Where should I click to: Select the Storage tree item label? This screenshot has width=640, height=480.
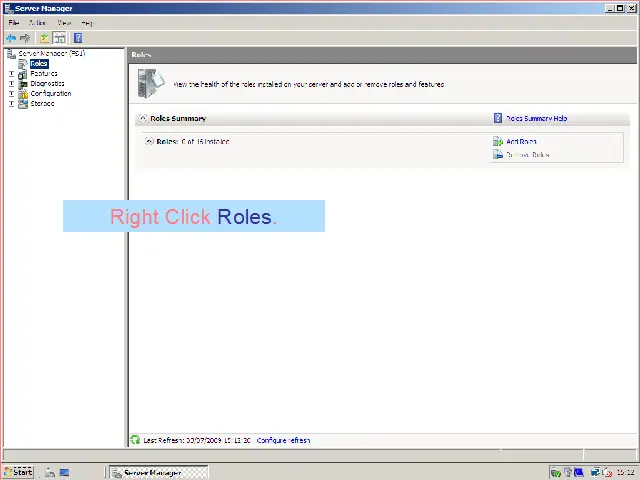coord(42,104)
